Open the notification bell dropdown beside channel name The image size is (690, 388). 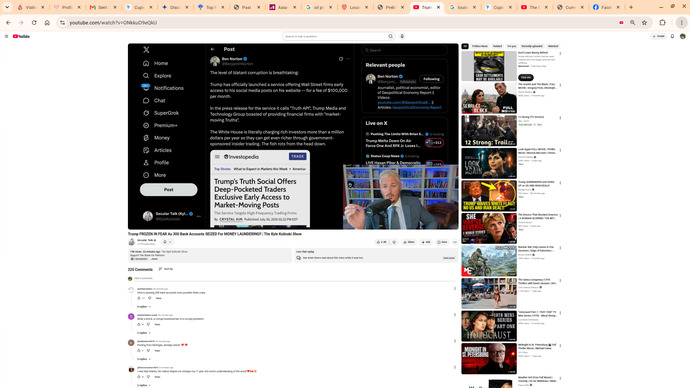click(167, 242)
